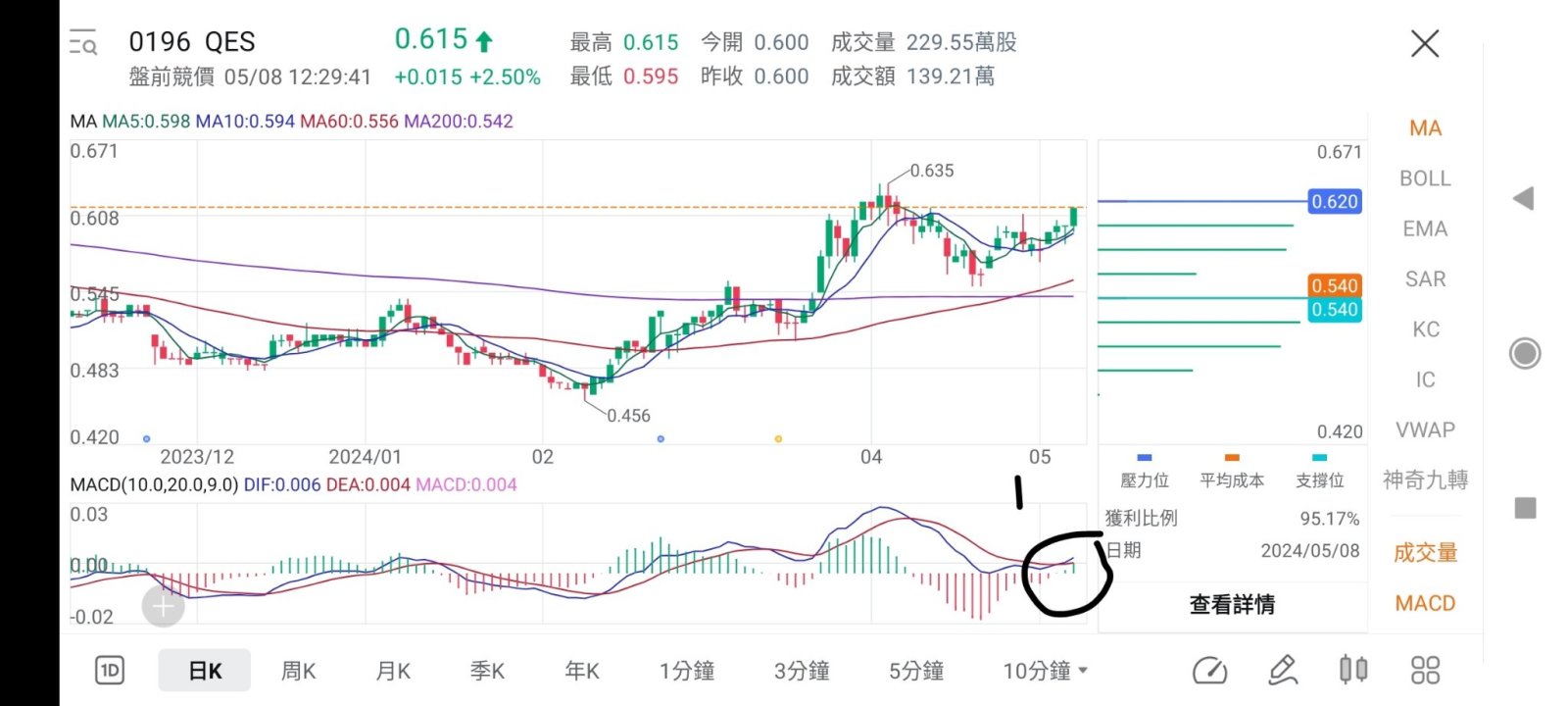1568x706 pixels.
Task: Enable the IC indicator
Action: coord(1425,379)
